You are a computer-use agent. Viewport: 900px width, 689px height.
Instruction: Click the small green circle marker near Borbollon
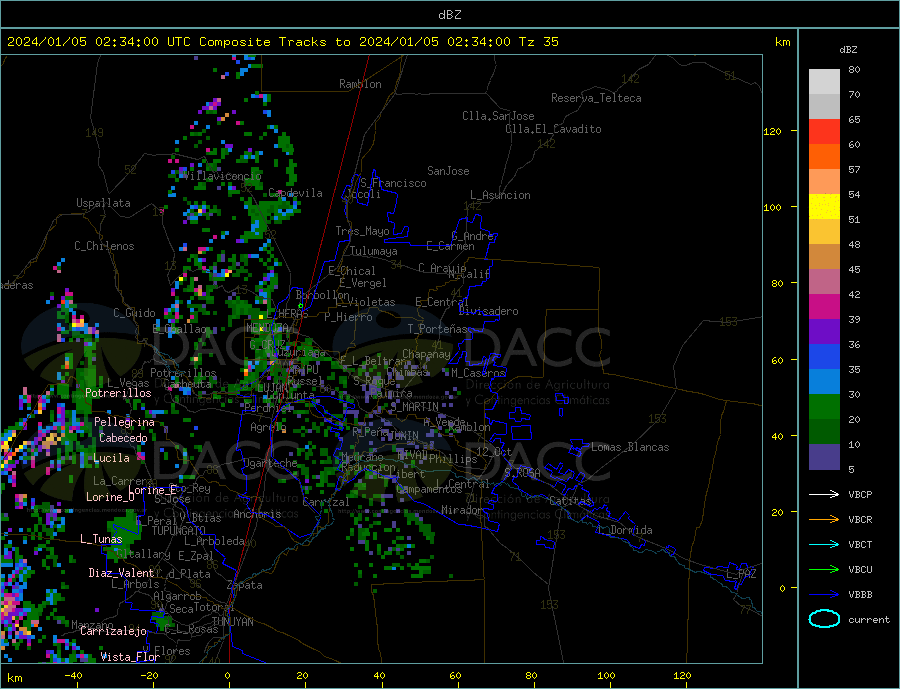[x=300, y=305]
